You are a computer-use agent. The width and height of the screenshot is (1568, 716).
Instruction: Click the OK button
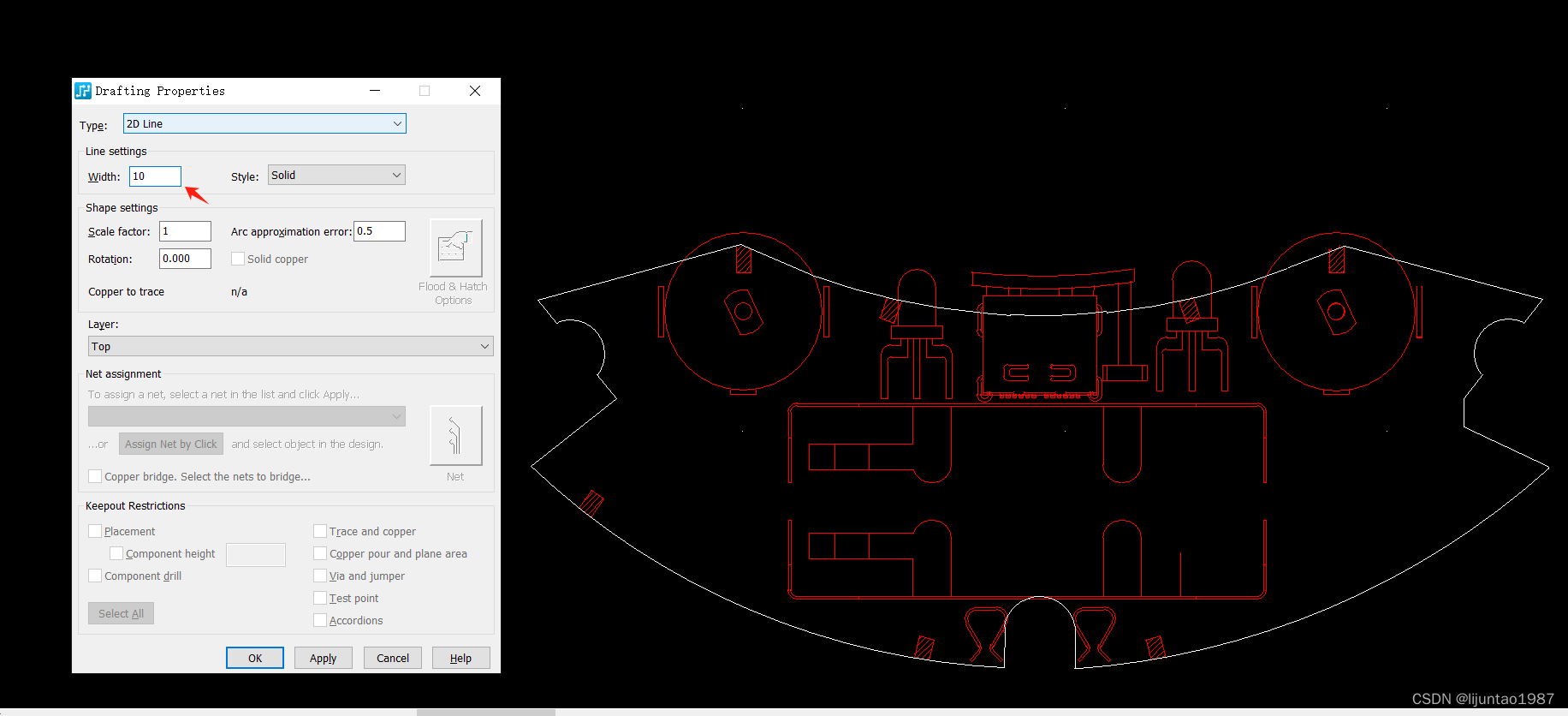pyautogui.click(x=255, y=658)
